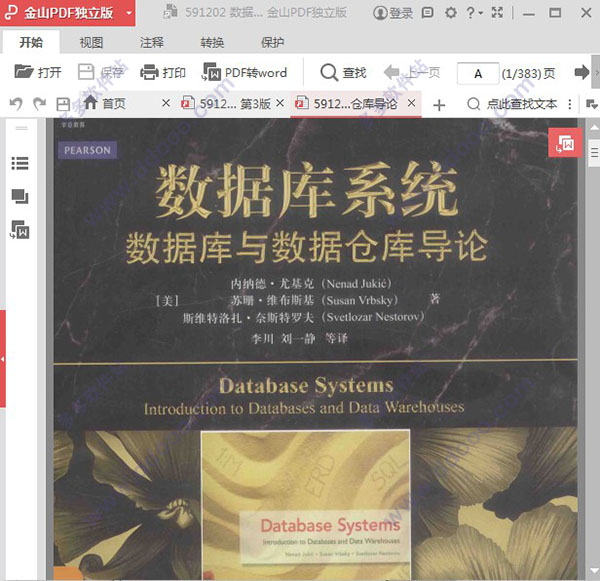Viewport: 600px width, 581px height.
Task: Toggle fullscreen mode icon
Action: [x=497, y=13]
